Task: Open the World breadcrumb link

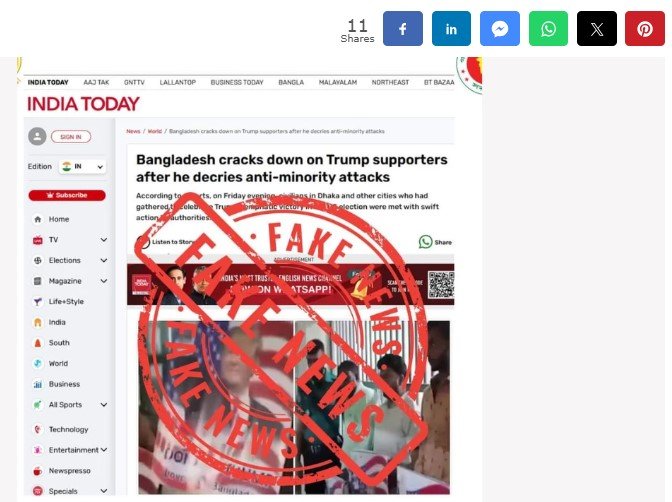Action: coord(155,131)
